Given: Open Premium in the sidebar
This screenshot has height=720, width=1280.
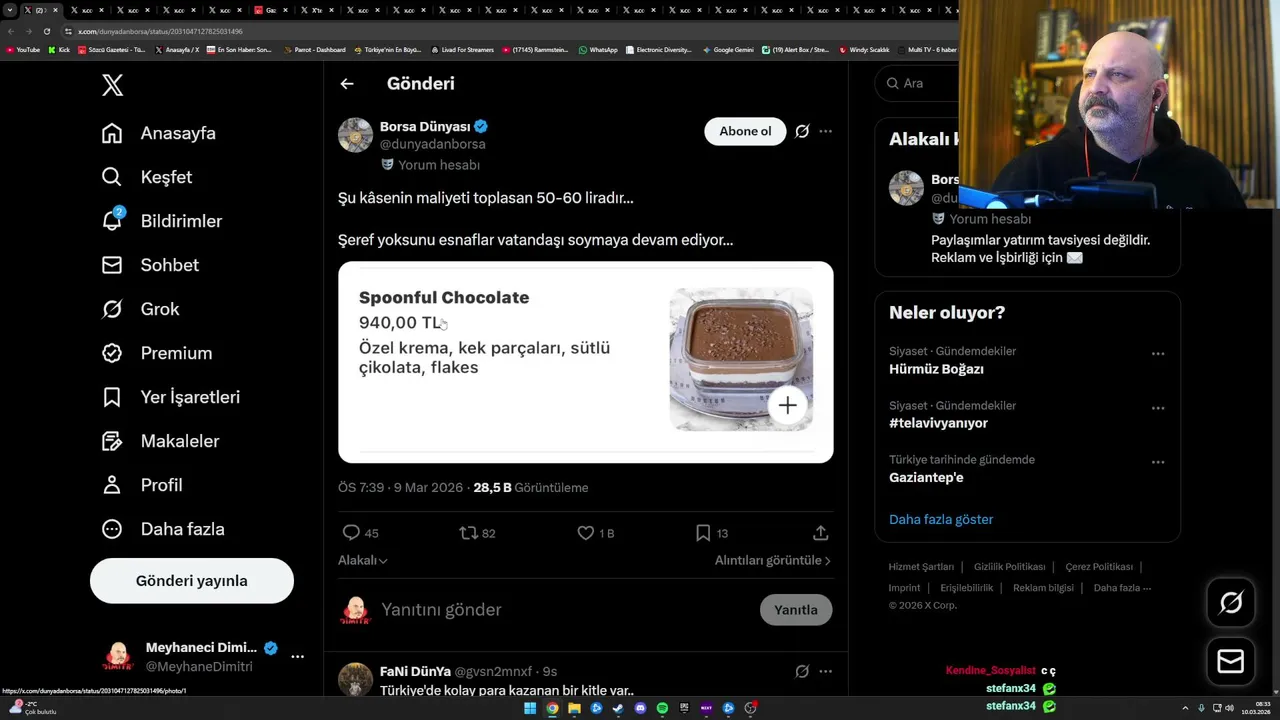Looking at the screenshot, I should pos(157,353).
